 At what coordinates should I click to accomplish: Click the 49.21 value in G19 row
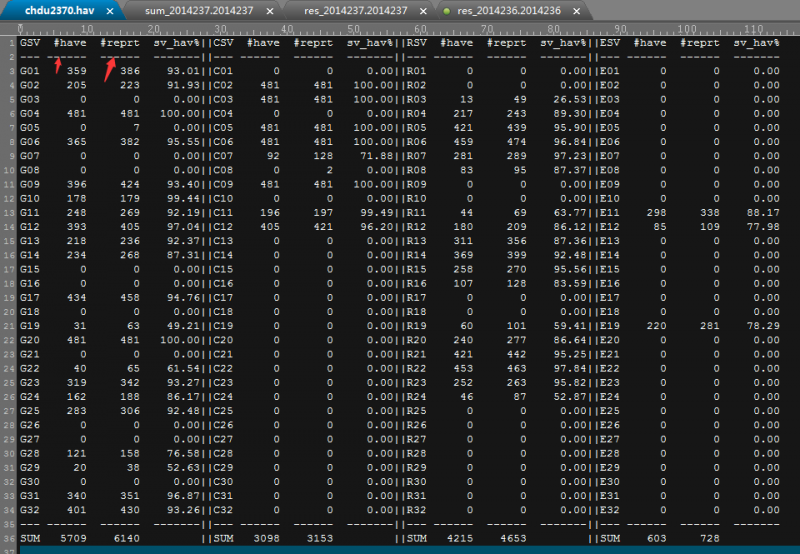point(183,325)
